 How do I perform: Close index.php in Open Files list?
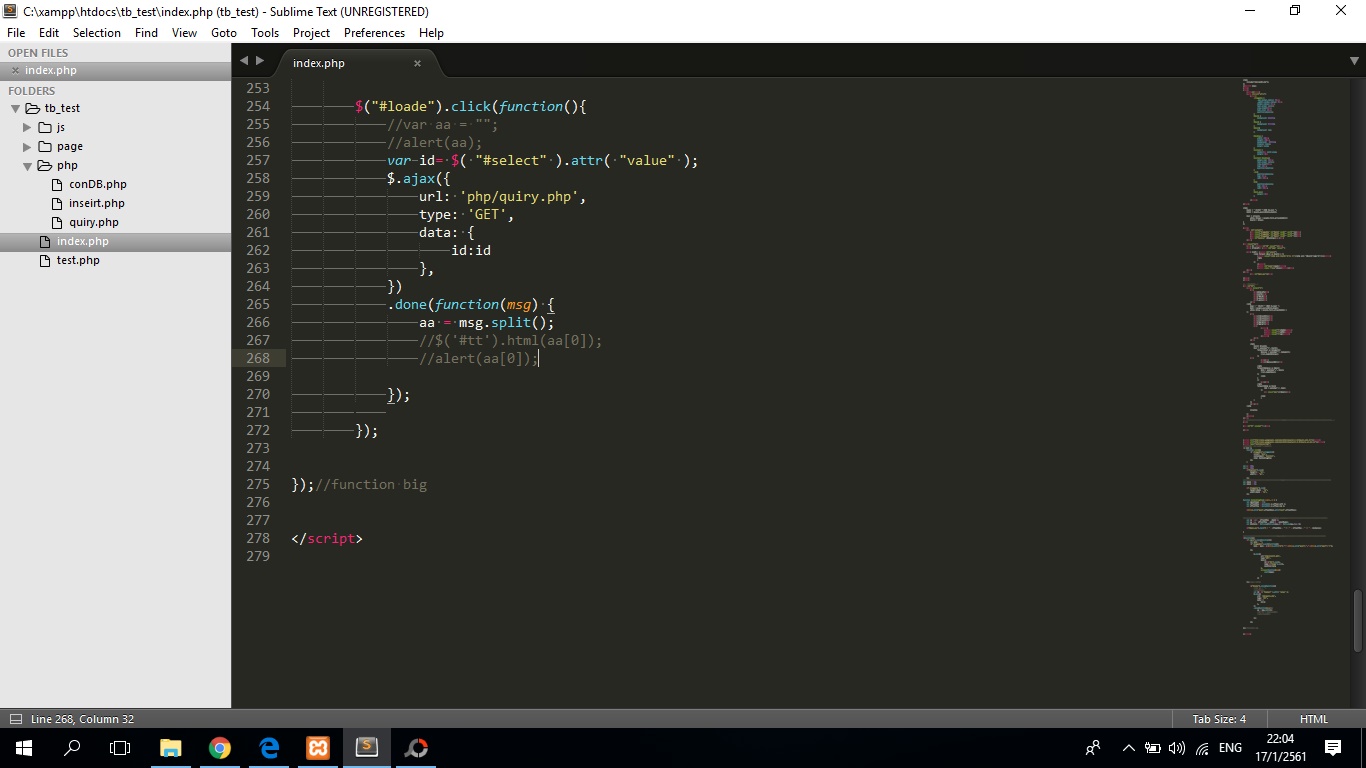[x=15, y=70]
